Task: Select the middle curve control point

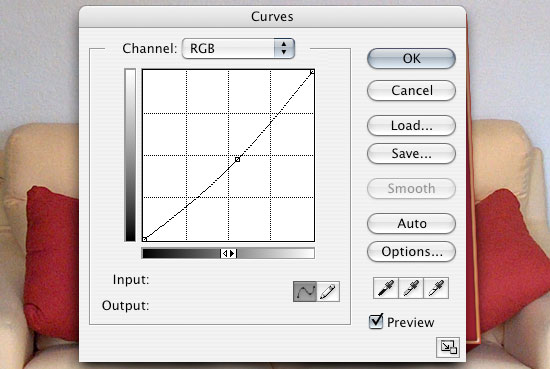Action: (237, 159)
